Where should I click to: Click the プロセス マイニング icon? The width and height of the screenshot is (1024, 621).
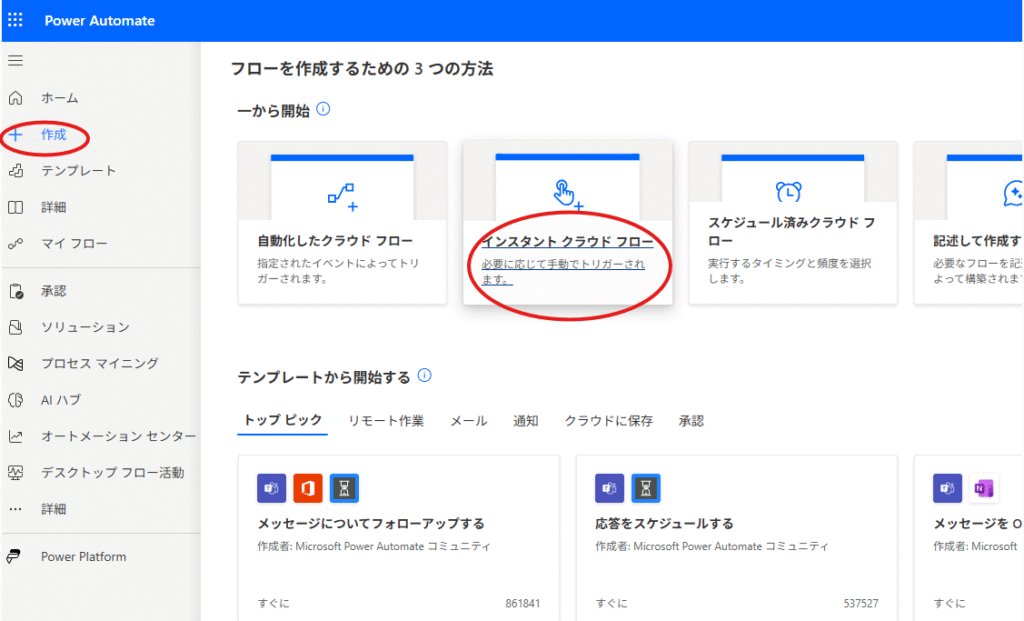point(16,364)
